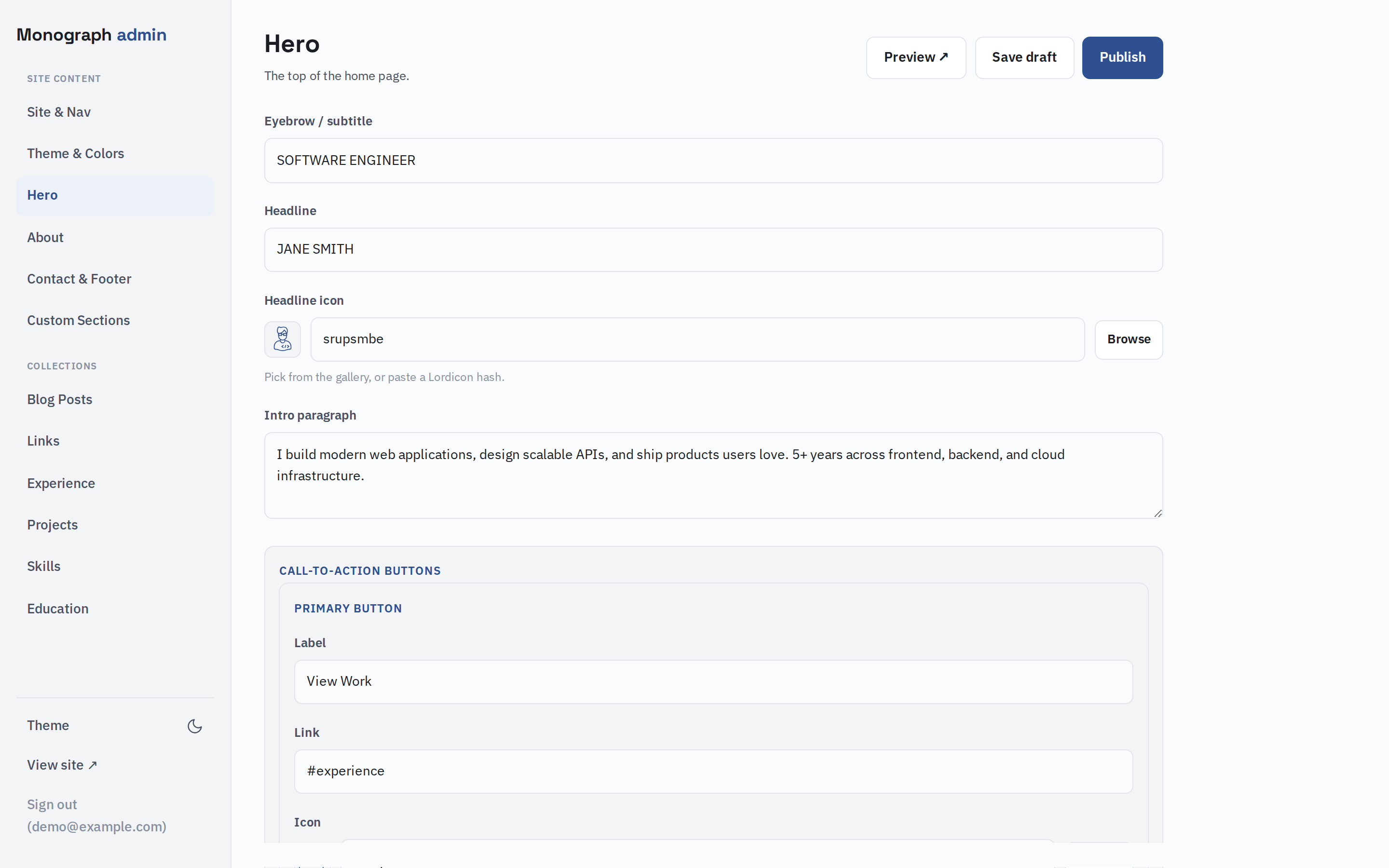Click the 'Headline icon' field label
Viewport: 1389px width, 868px height.
point(304,300)
